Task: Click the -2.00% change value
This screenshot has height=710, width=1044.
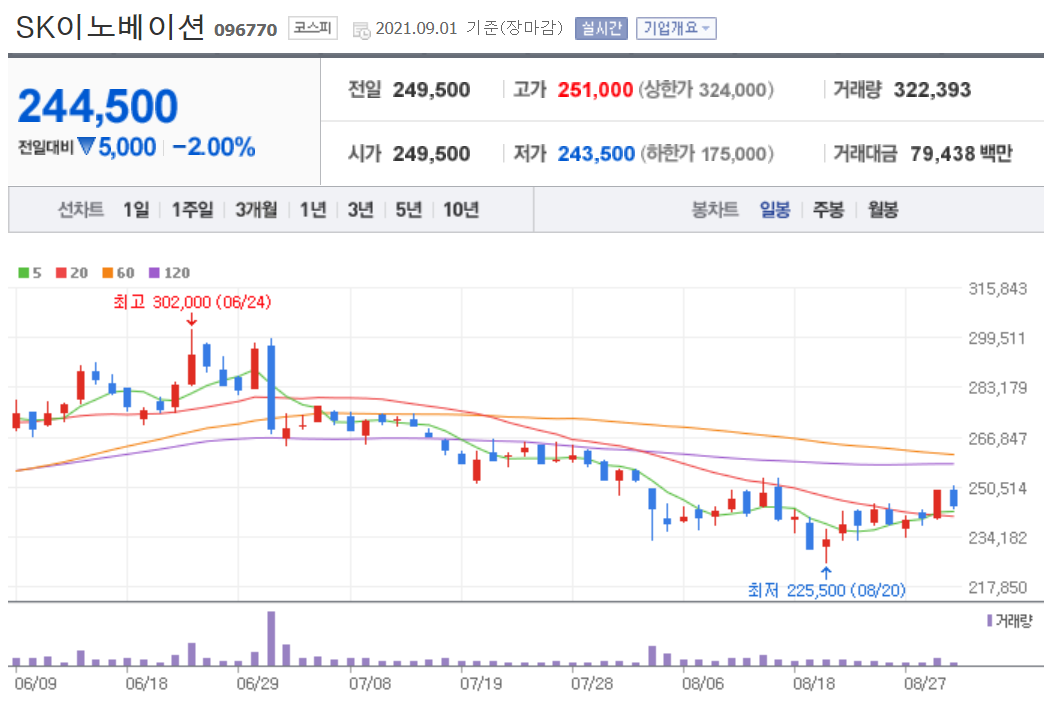Action: pos(214,147)
